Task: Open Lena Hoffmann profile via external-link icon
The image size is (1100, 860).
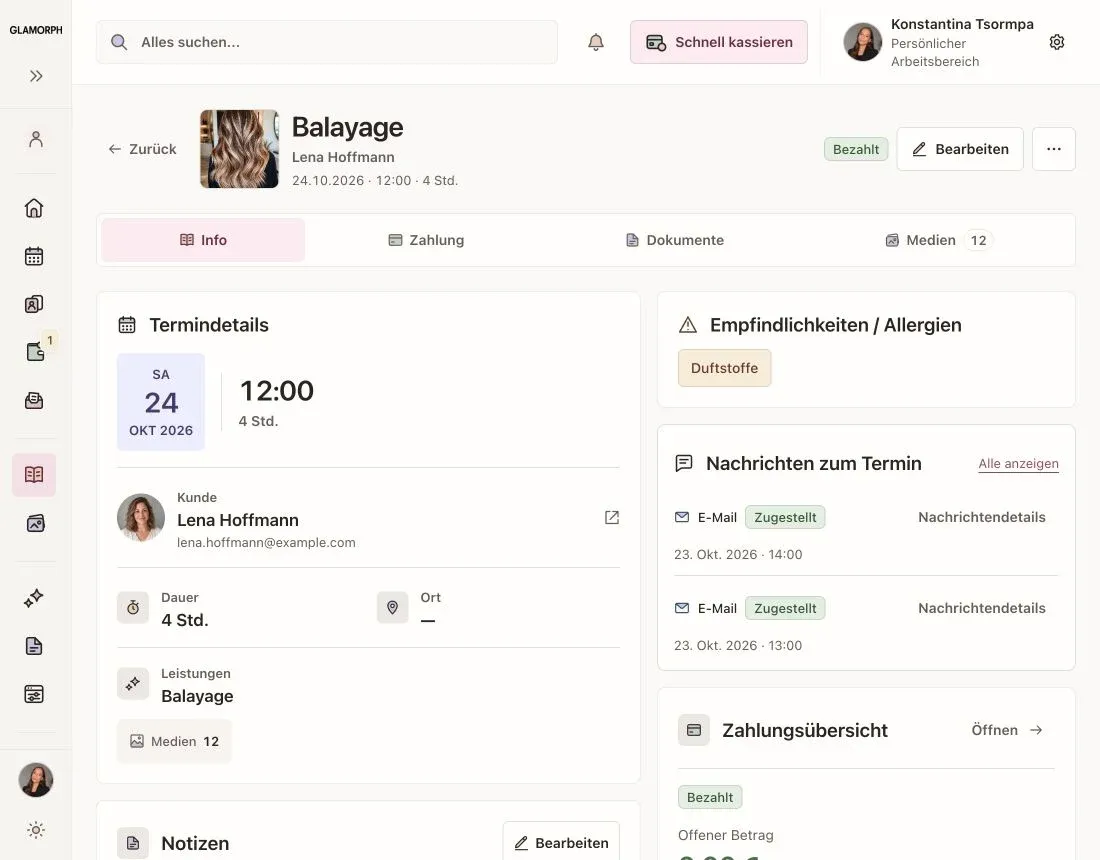Action: tap(612, 517)
